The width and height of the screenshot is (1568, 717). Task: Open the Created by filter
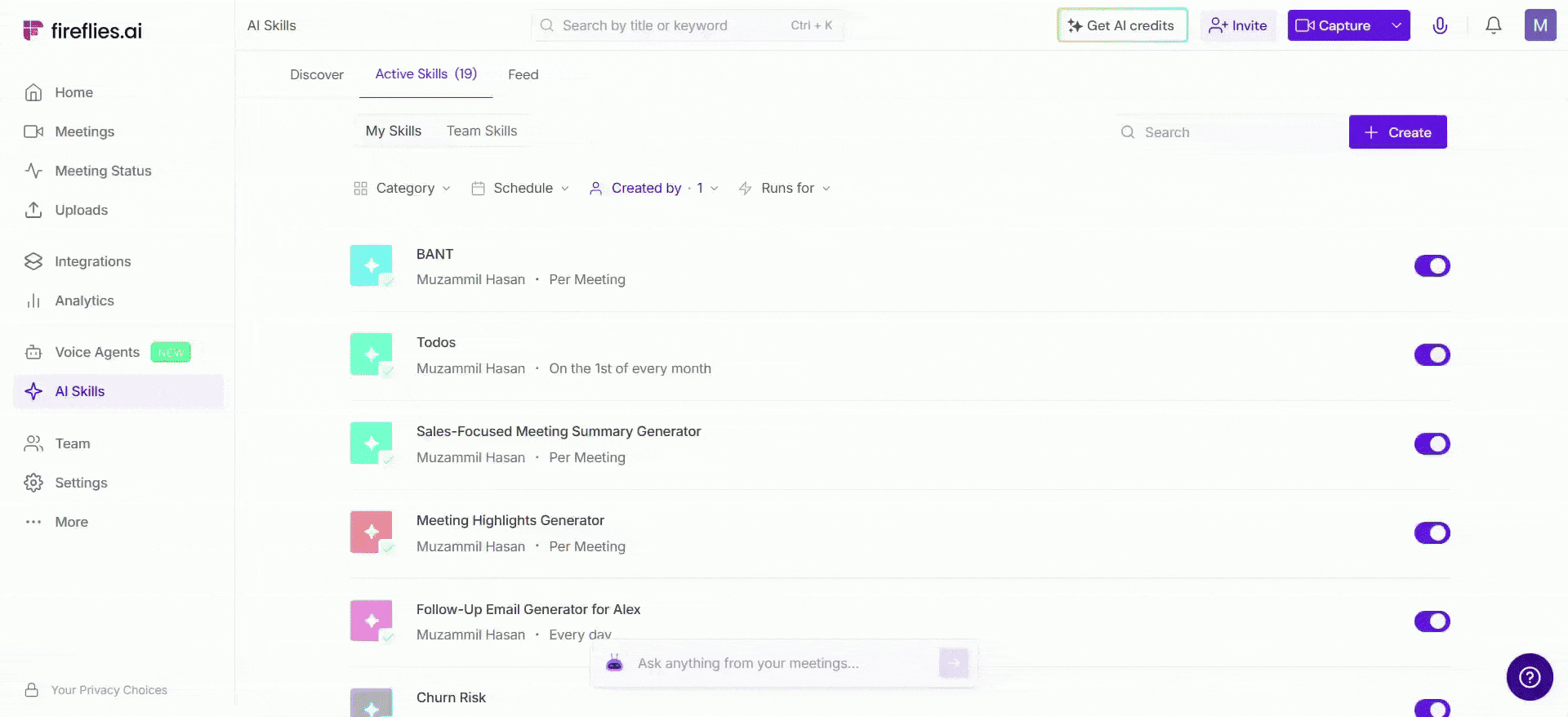coord(653,188)
